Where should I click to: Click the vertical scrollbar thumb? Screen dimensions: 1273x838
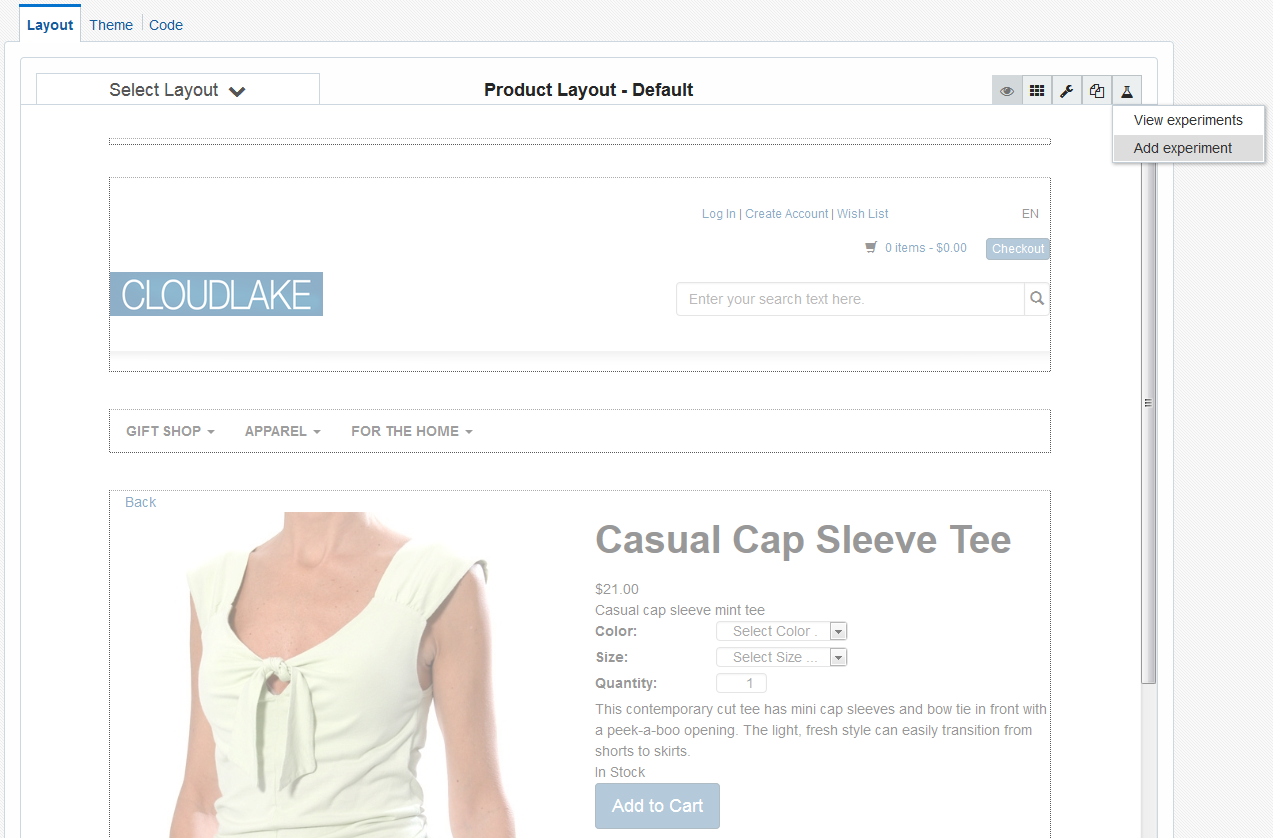(1149, 403)
